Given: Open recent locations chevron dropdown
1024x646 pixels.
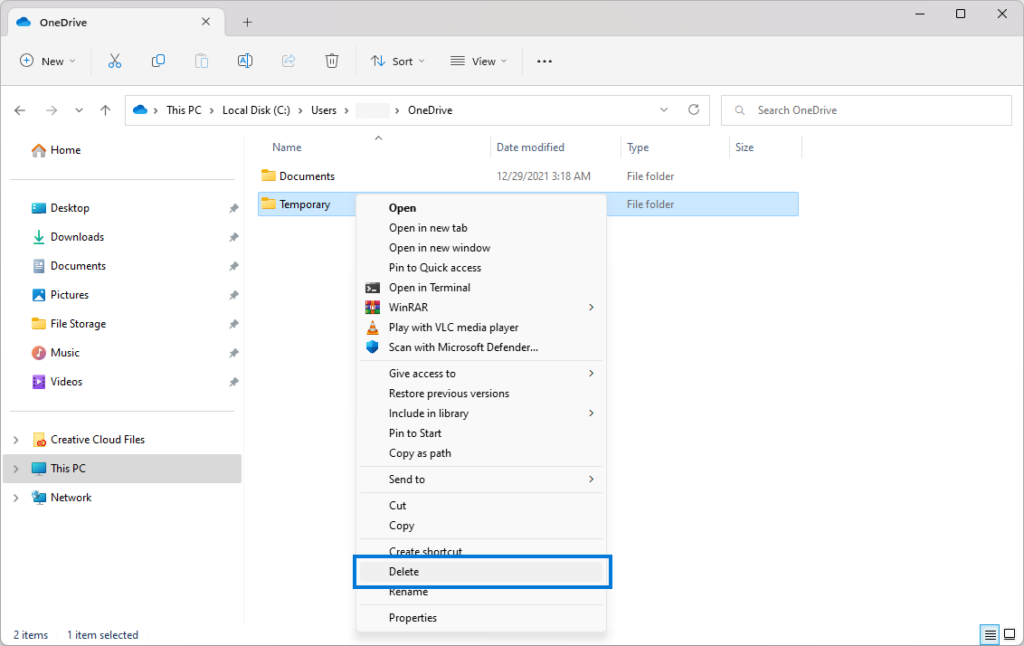Looking at the screenshot, I should (79, 110).
